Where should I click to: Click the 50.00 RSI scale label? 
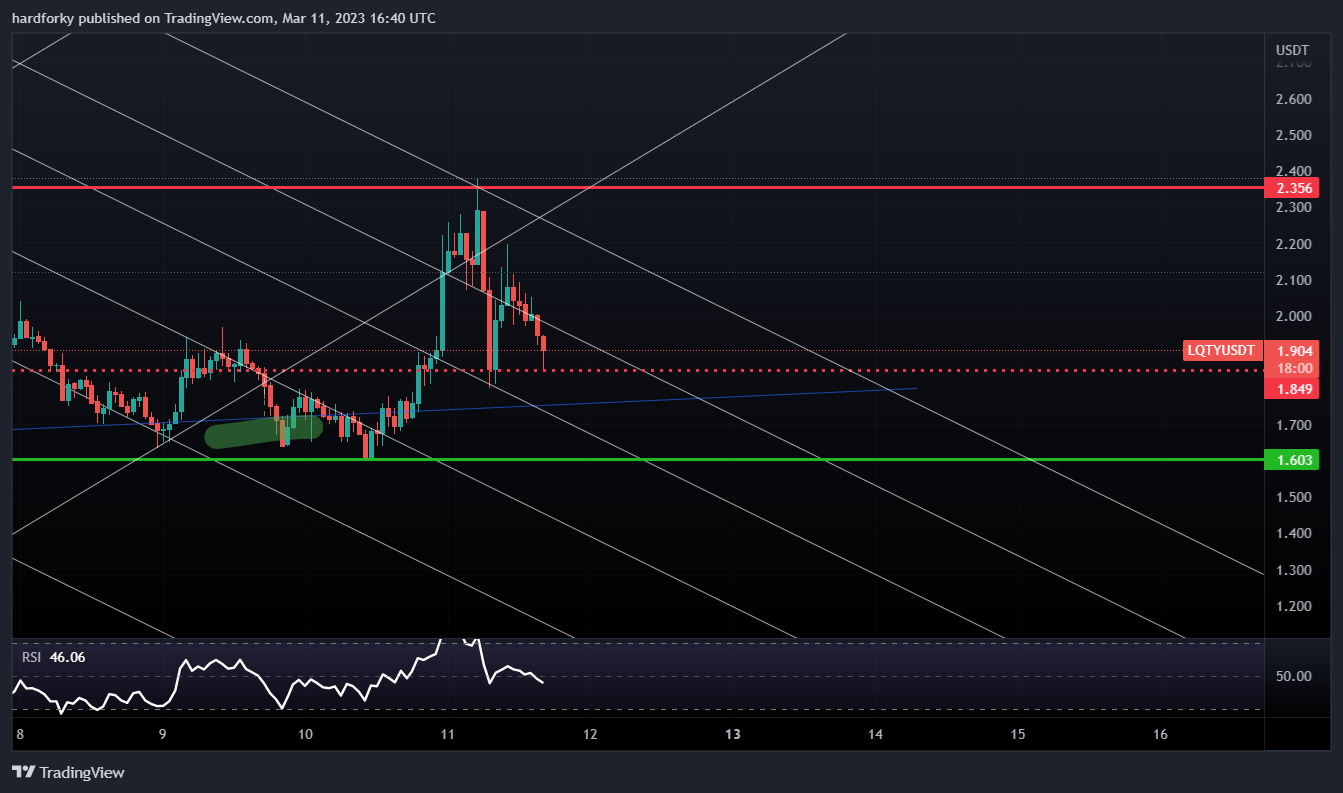click(1294, 676)
